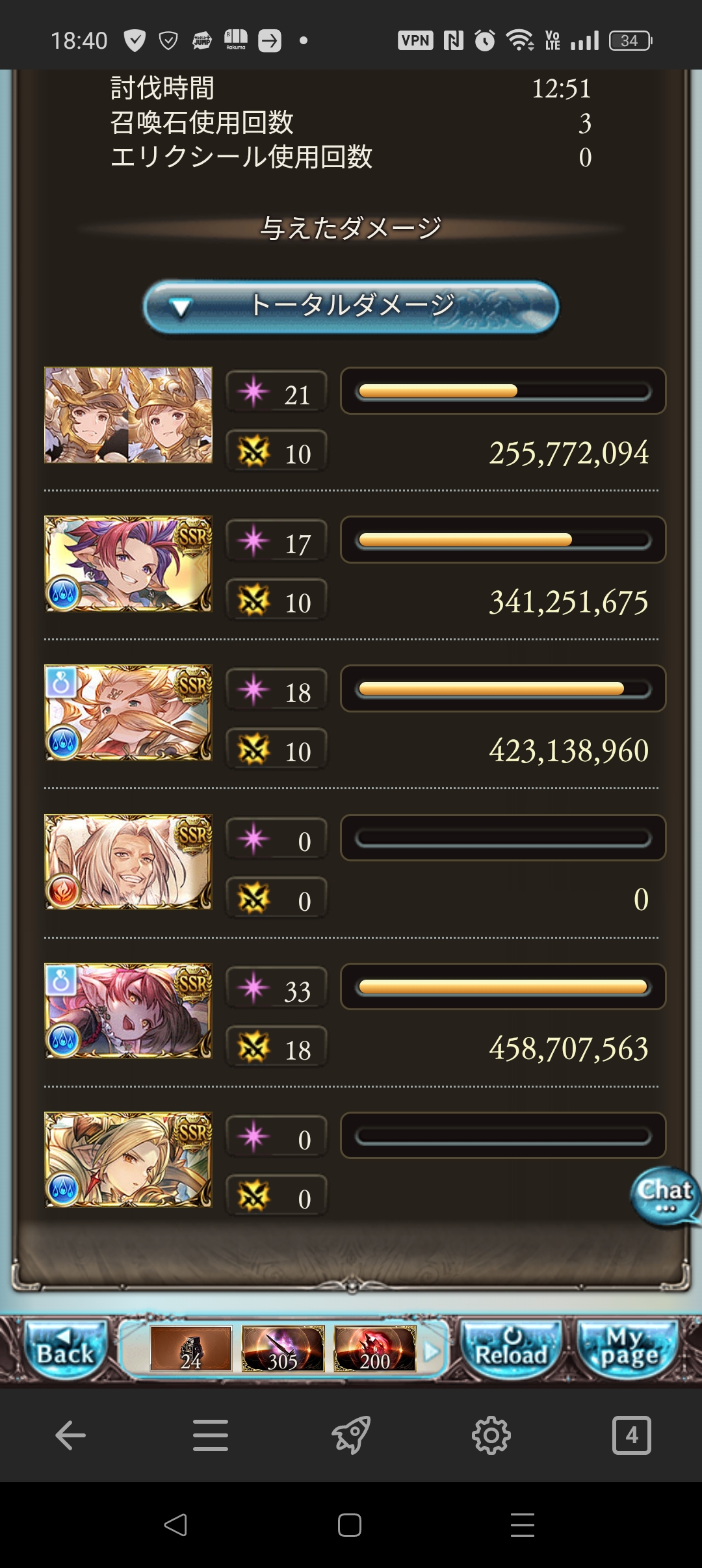Image resolution: width=702 pixels, height=1568 pixels.
Task: Tap the skill count icon showing 33
Action: click(x=254, y=989)
